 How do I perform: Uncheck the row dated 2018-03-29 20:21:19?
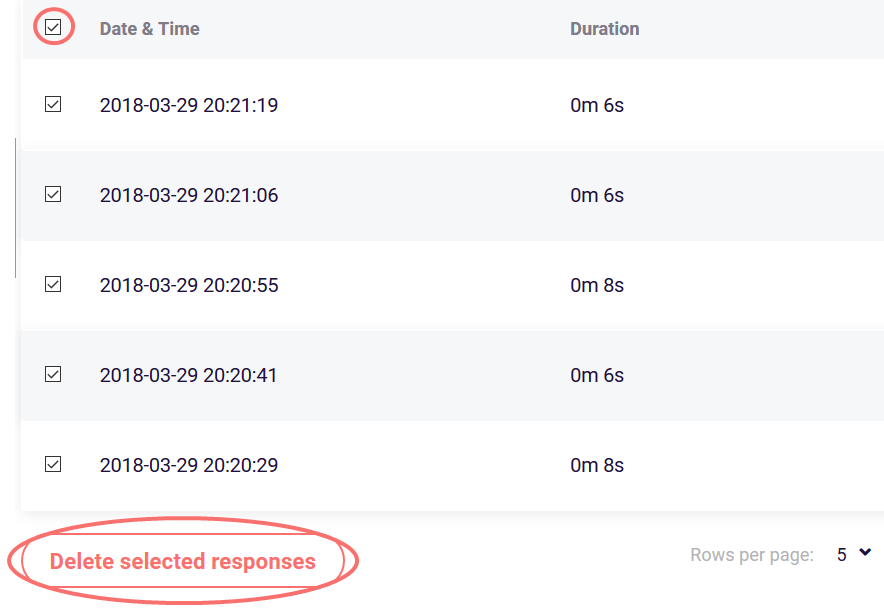point(53,104)
